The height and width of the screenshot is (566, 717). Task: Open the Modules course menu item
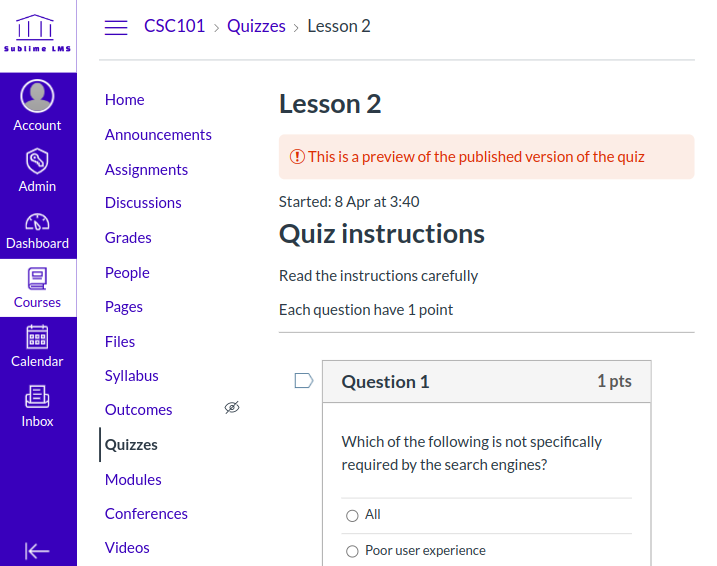coord(133,480)
